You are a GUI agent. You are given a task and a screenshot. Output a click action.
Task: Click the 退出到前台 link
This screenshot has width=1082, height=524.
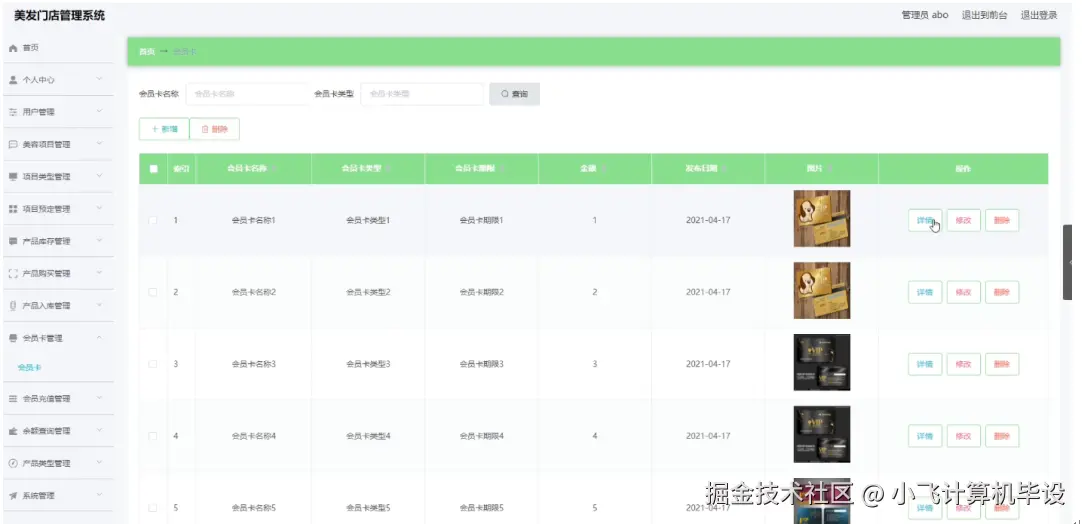[985, 15]
